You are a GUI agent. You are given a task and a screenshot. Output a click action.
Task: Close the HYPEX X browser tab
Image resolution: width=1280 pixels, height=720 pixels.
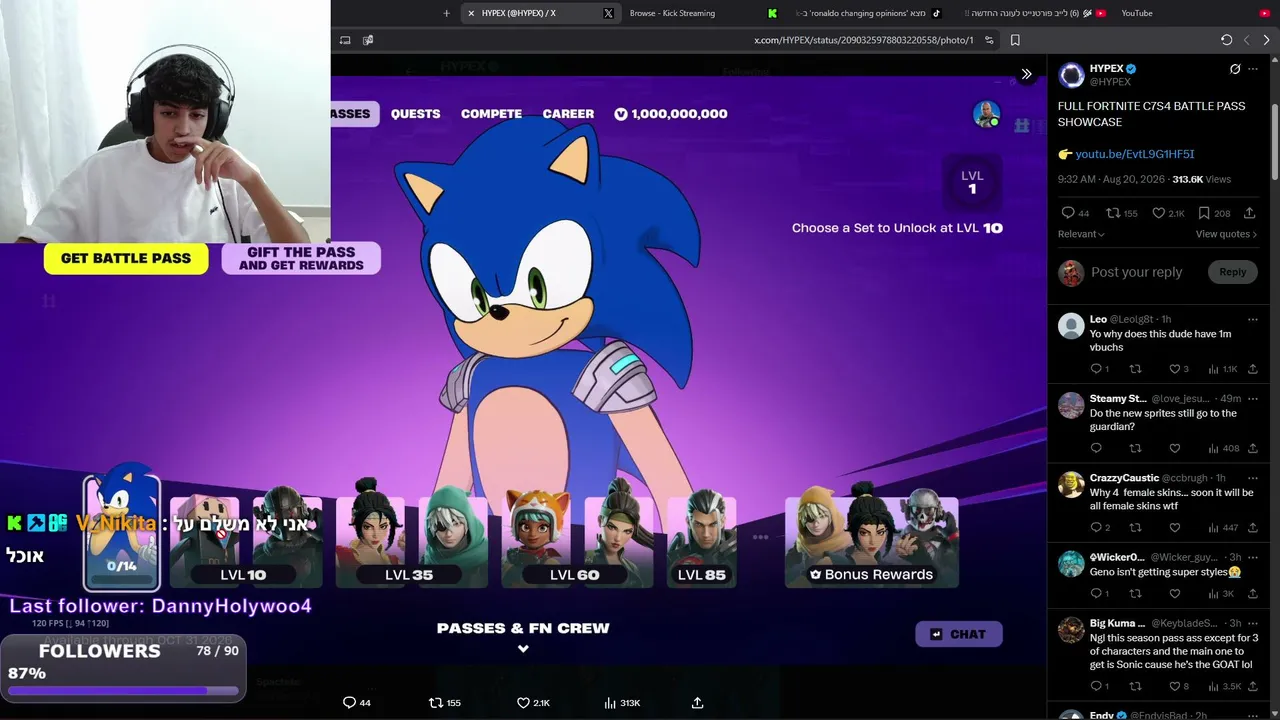tap(471, 13)
